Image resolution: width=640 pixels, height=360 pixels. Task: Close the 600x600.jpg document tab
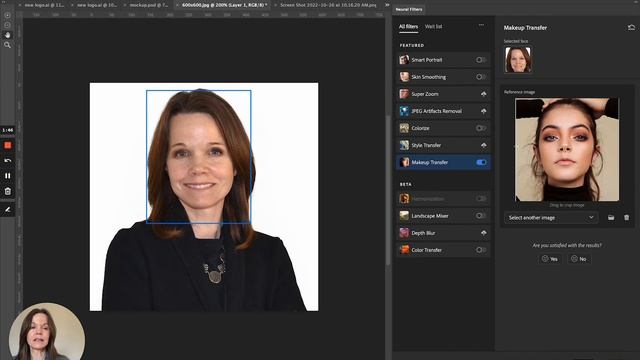point(178,5)
